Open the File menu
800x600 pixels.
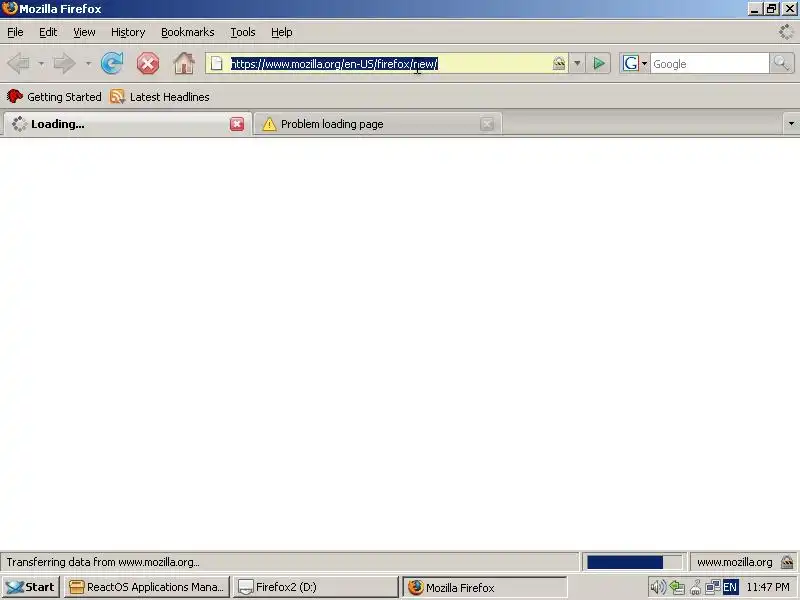15,32
